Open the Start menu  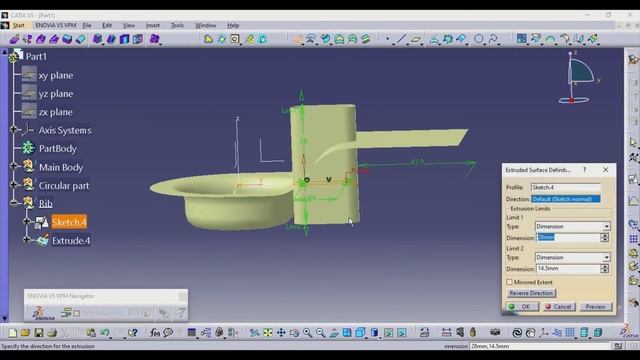point(19,25)
